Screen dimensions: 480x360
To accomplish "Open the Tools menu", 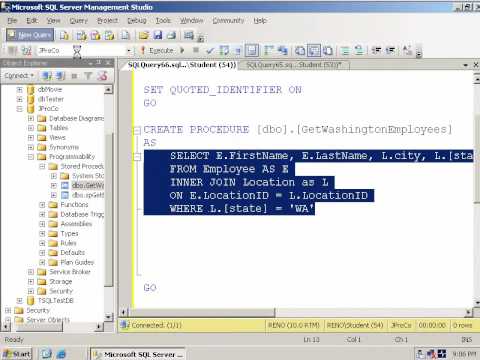I will coord(163,21).
